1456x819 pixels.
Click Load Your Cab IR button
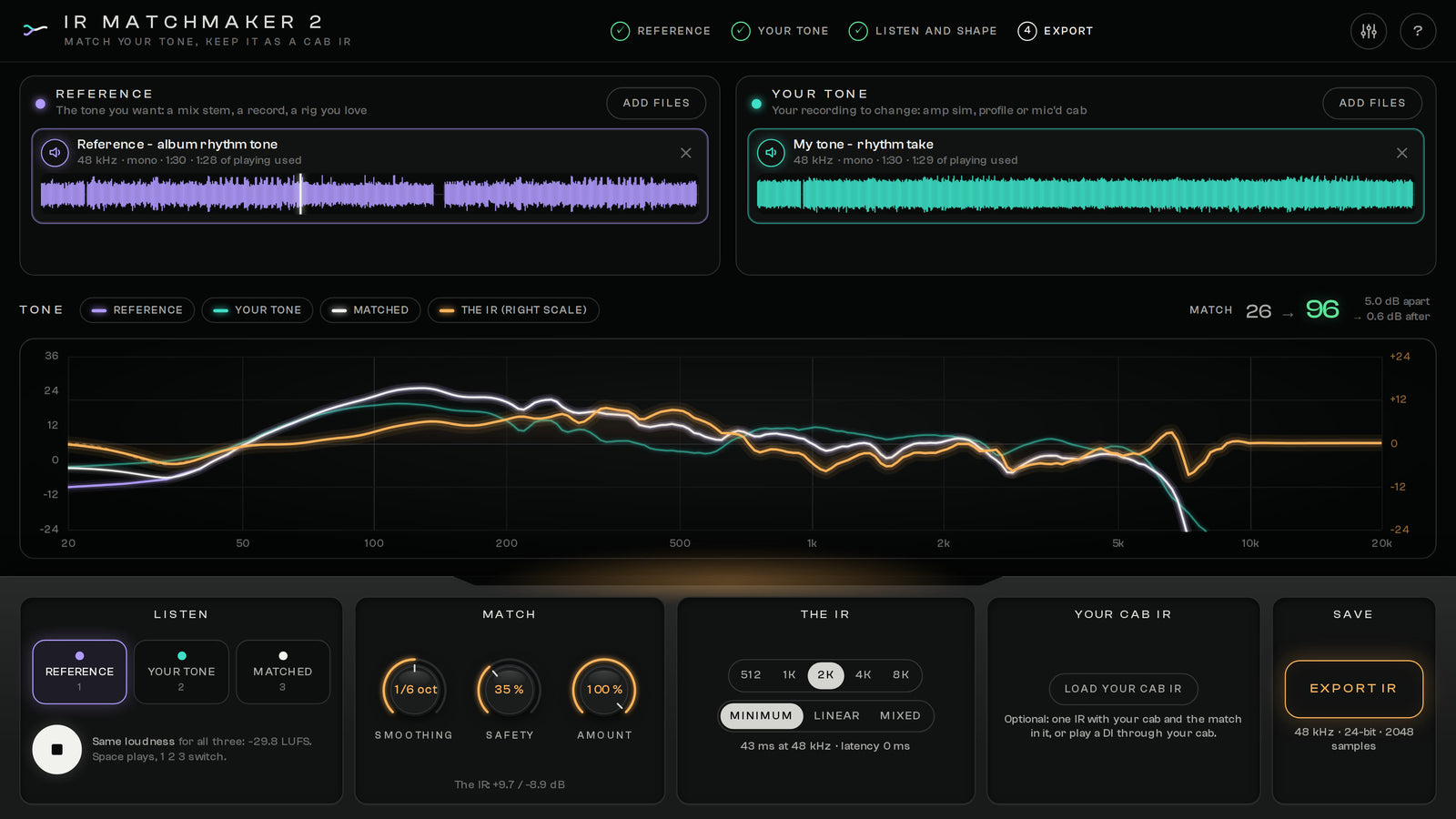coord(1123,689)
